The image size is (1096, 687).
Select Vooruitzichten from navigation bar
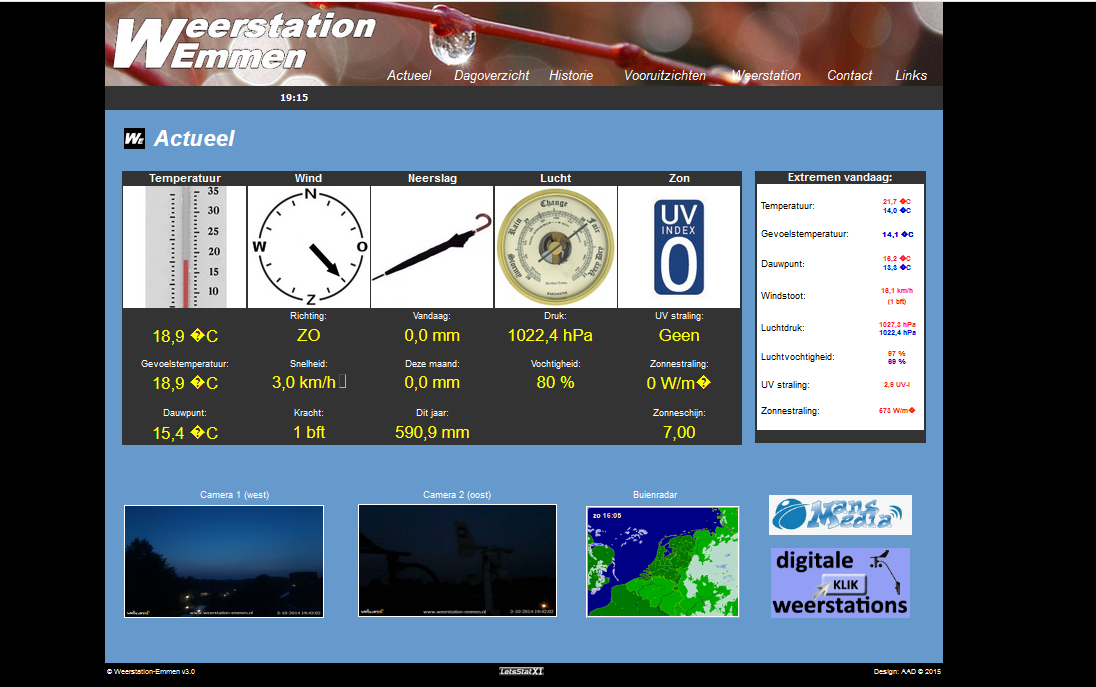coord(664,75)
